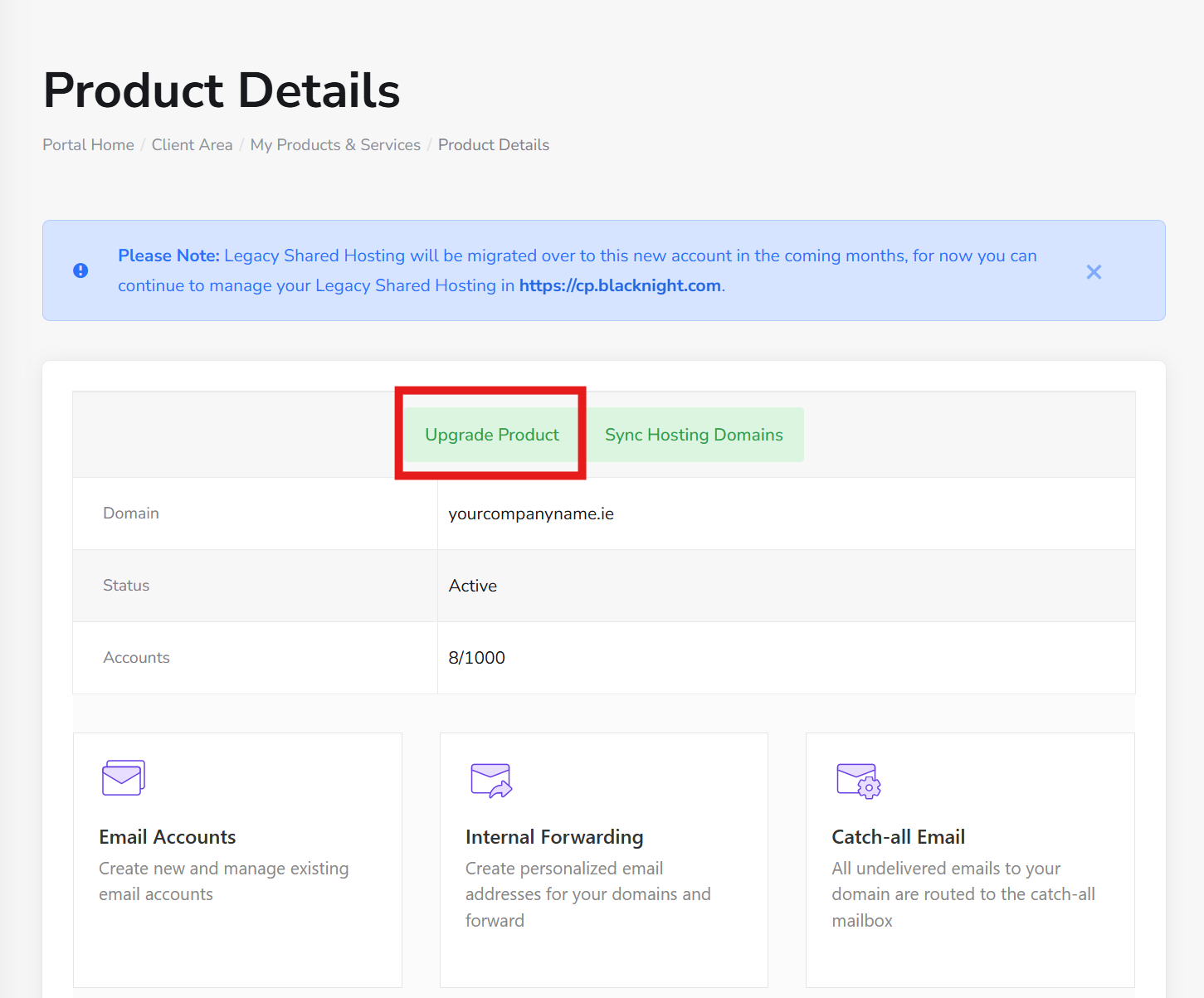The width and height of the screenshot is (1204, 998).
Task: Open the Catch-all Email card title
Action: point(898,837)
